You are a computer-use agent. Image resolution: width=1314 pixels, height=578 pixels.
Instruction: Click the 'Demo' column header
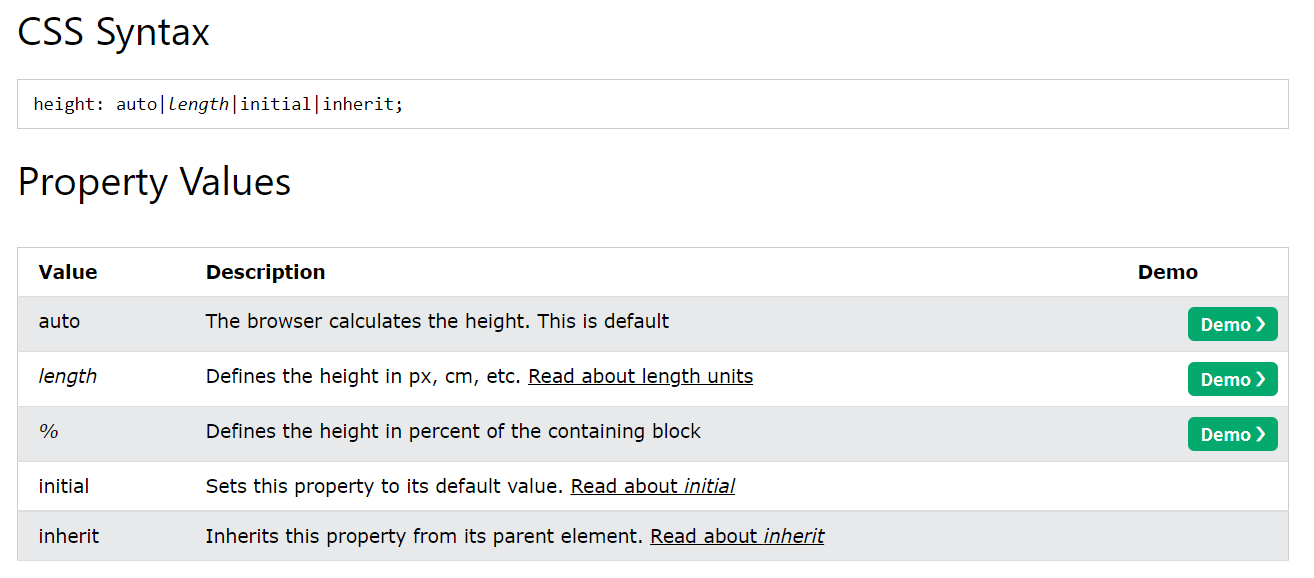(1168, 272)
